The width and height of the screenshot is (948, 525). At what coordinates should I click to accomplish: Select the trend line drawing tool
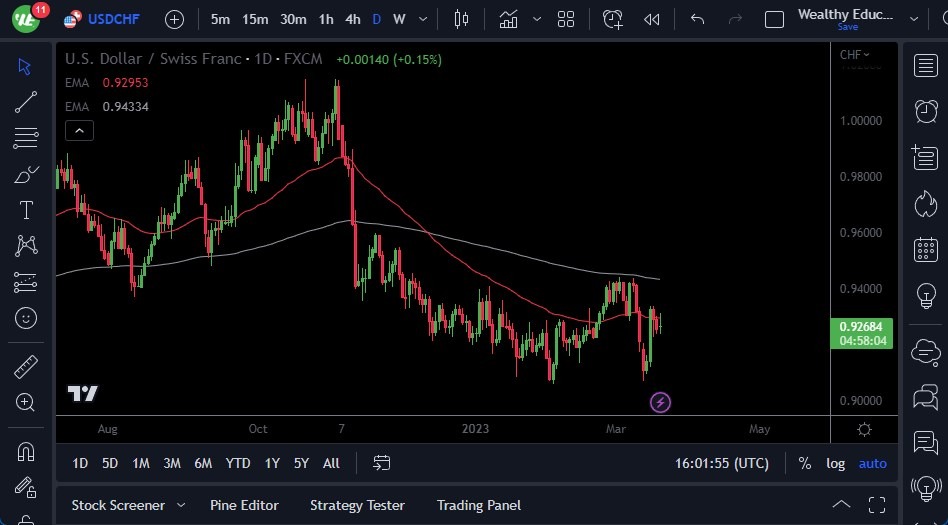[26, 102]
